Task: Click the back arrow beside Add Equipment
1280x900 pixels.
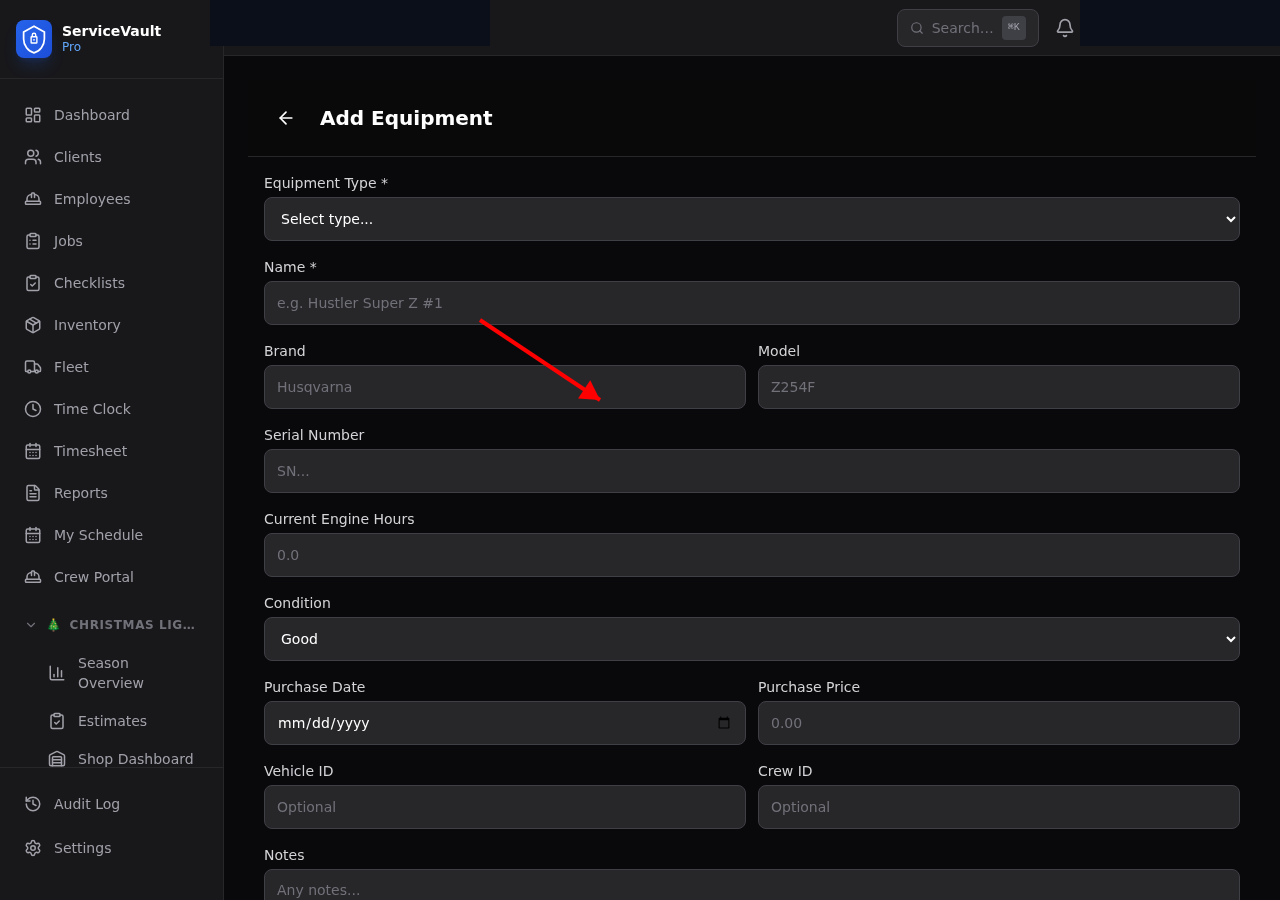Action: click(x=286, y=118)
